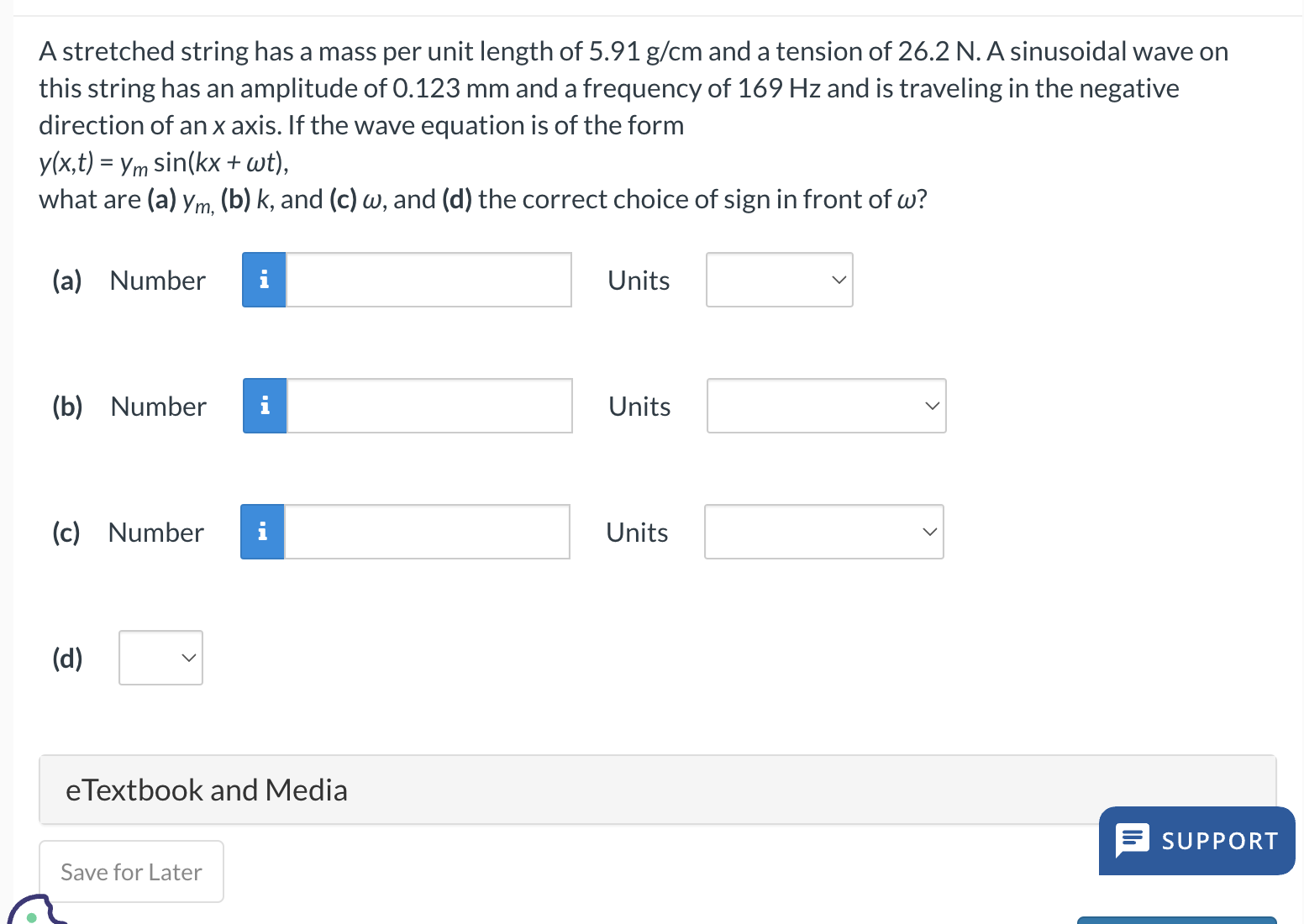The height and width of the screenshot is (924, 1304).
Task: Open the Units dropdown for part (b)
Action: point(826,406)
